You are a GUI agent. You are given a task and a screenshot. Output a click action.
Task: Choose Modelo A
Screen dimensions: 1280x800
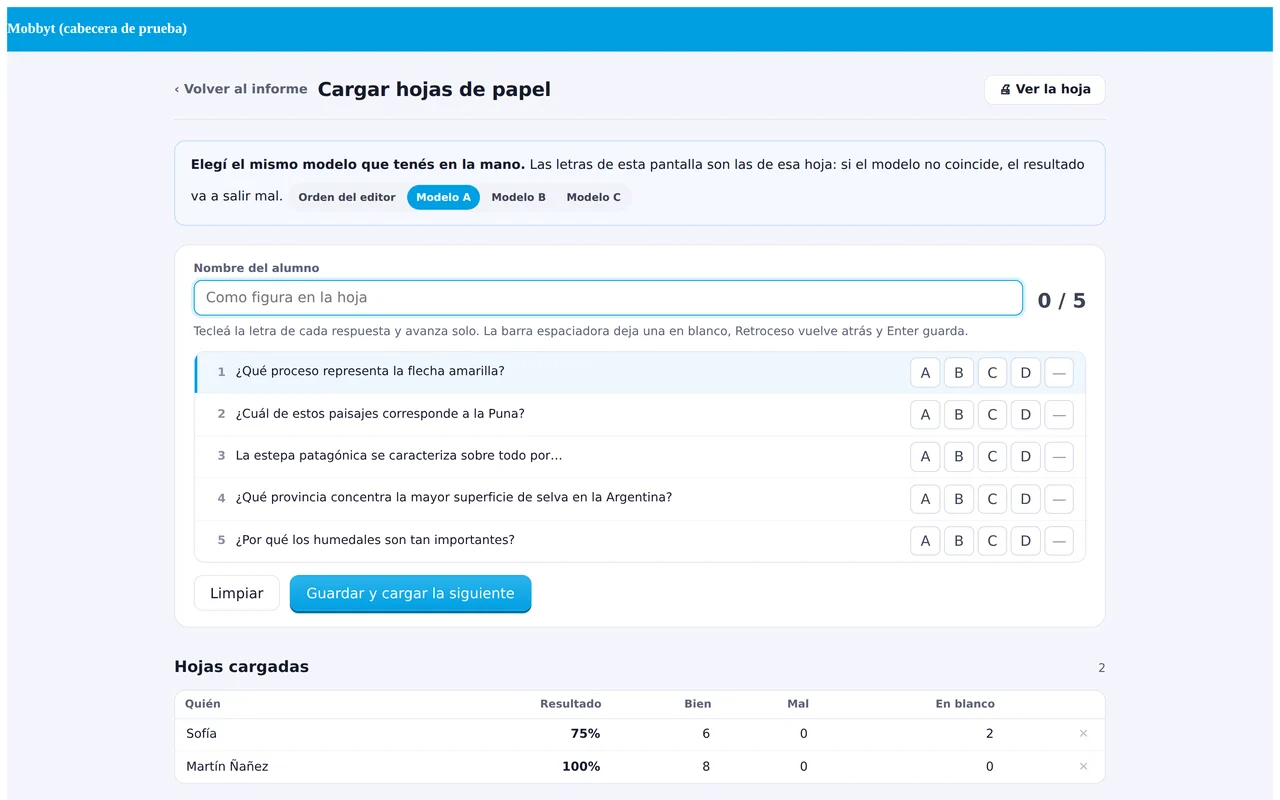pyautogui.click(x=443, y=197)
